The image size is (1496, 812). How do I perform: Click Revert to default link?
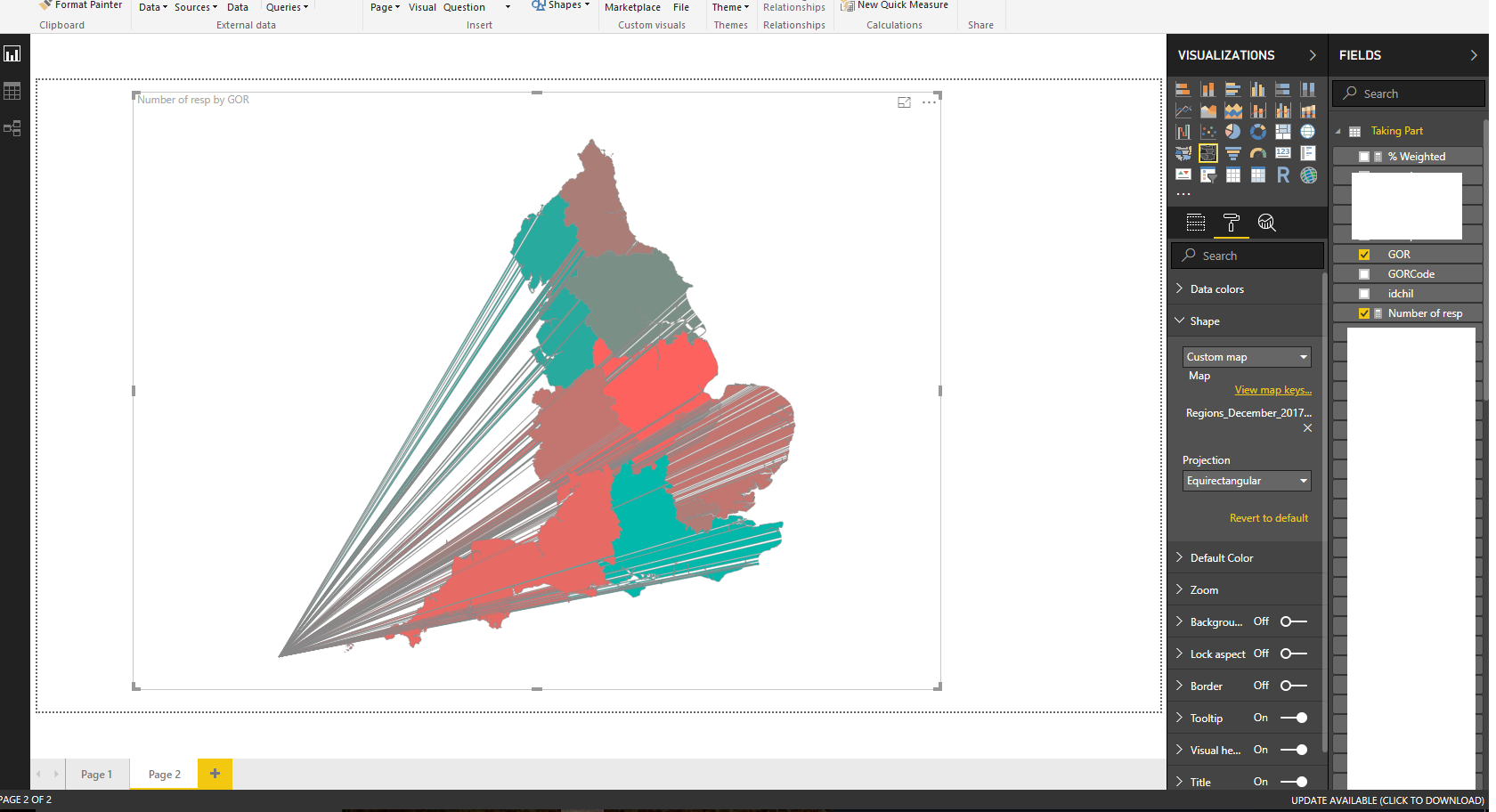pyautogui.click(x=1269, y=518)
